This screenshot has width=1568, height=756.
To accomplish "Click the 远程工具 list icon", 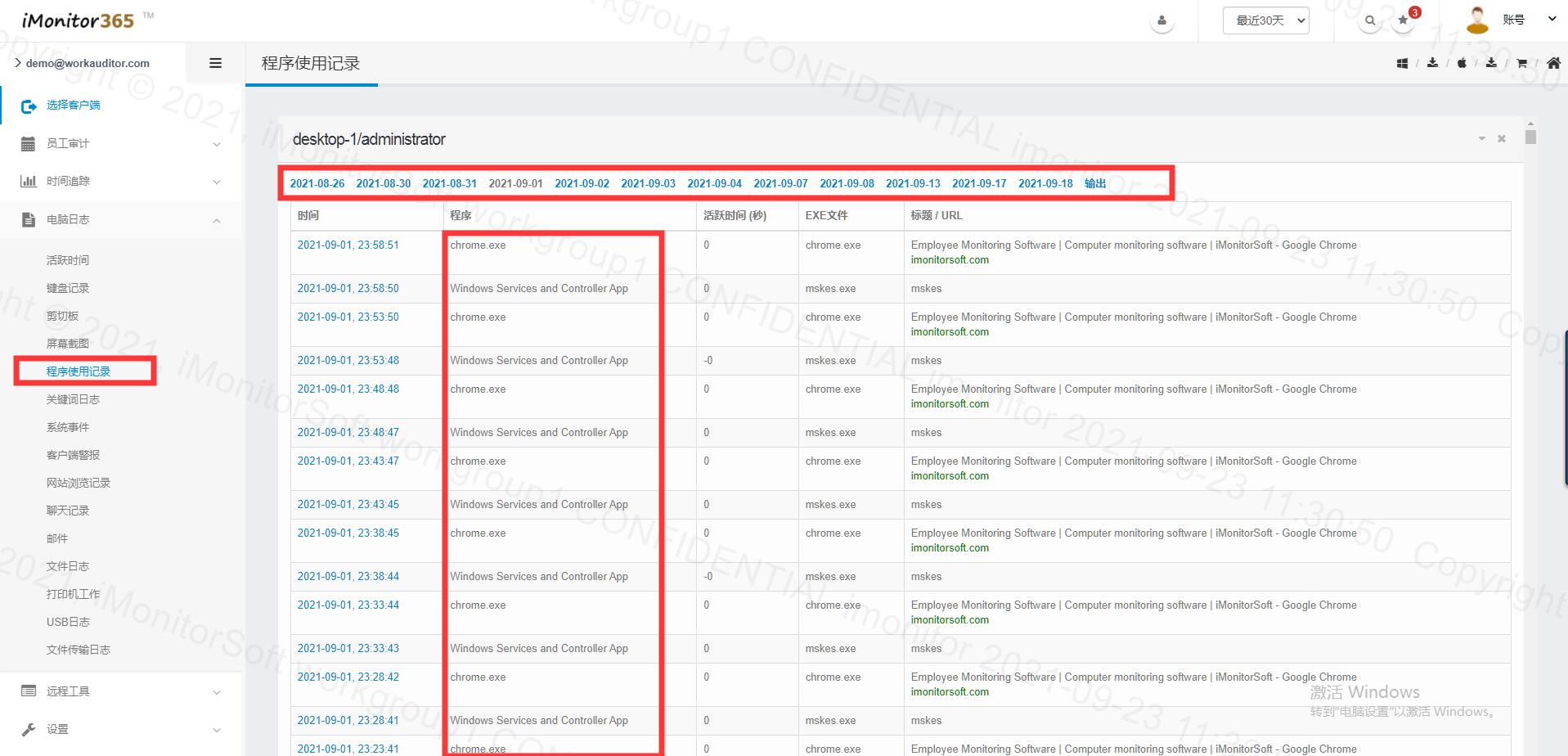I will (x=28, y=691).
